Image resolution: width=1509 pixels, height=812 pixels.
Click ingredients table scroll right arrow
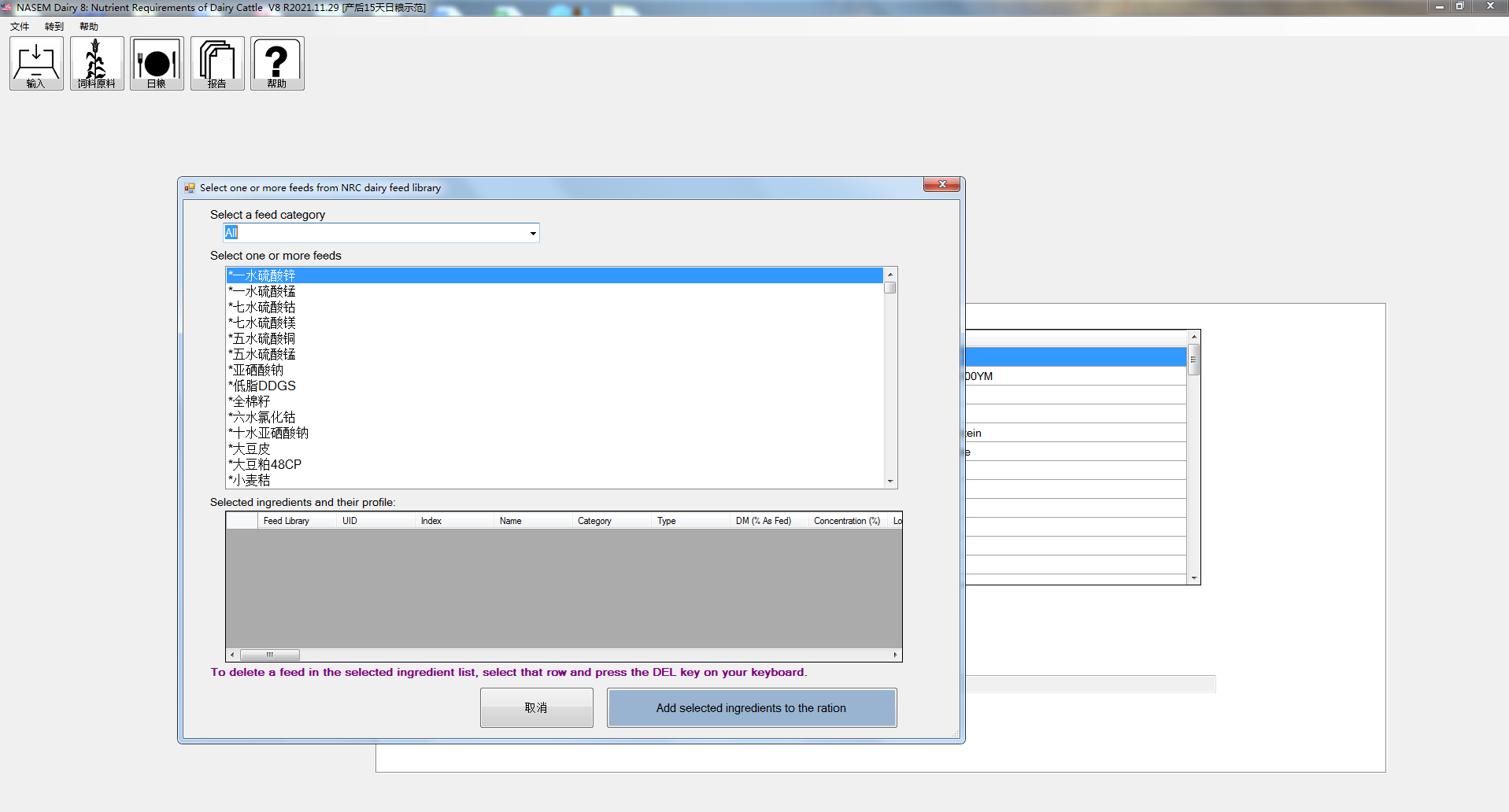(895, 655)
